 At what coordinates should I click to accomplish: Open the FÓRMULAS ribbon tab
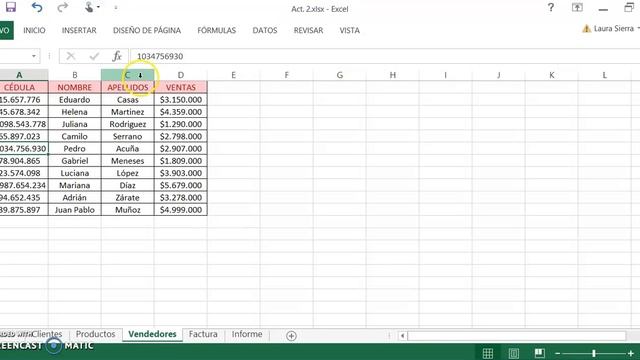click(217, 30)
